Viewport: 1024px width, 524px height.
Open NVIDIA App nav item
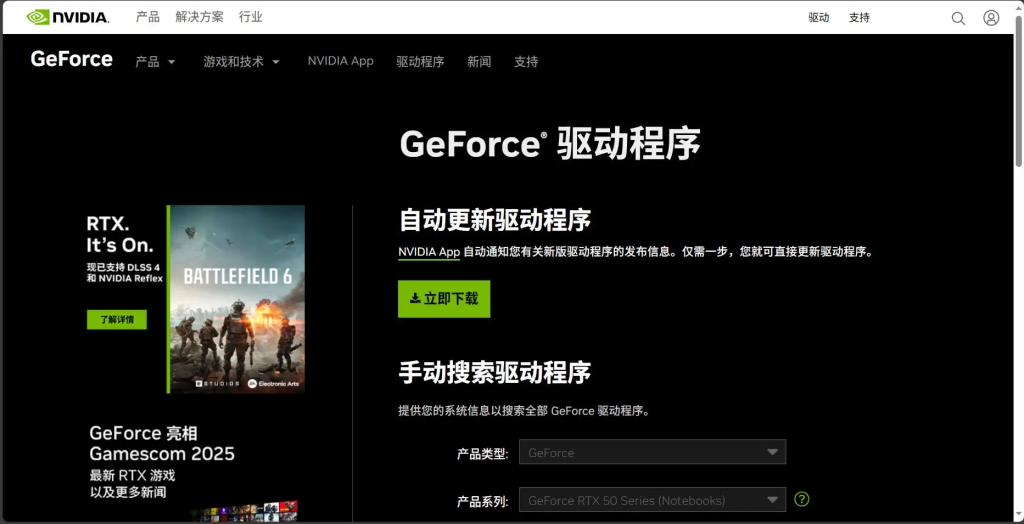tap(340, 61)
